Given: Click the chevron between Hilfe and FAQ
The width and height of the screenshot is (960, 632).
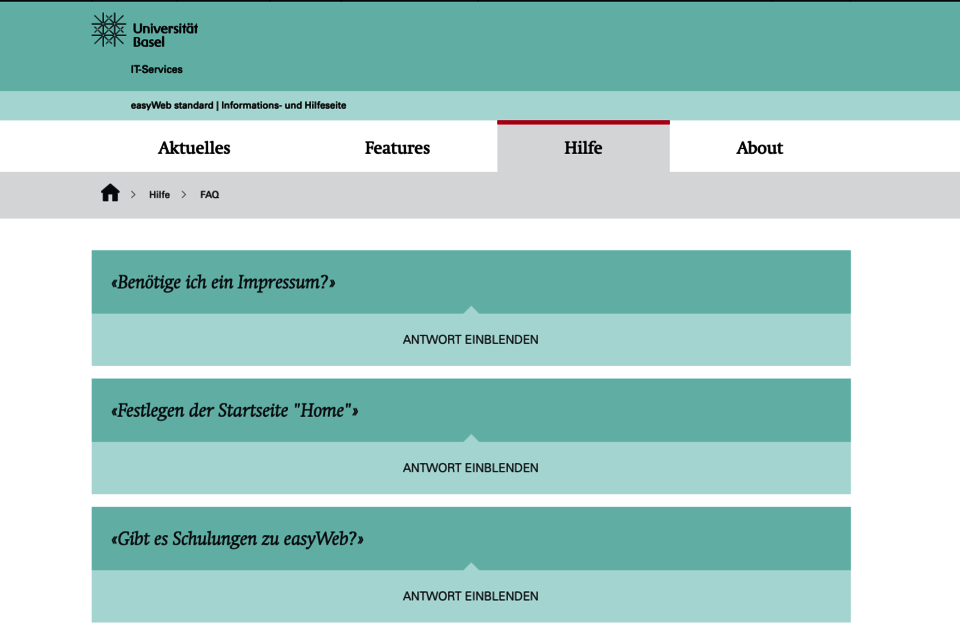Looking at the screenshot, I should (x=183, y=195).
